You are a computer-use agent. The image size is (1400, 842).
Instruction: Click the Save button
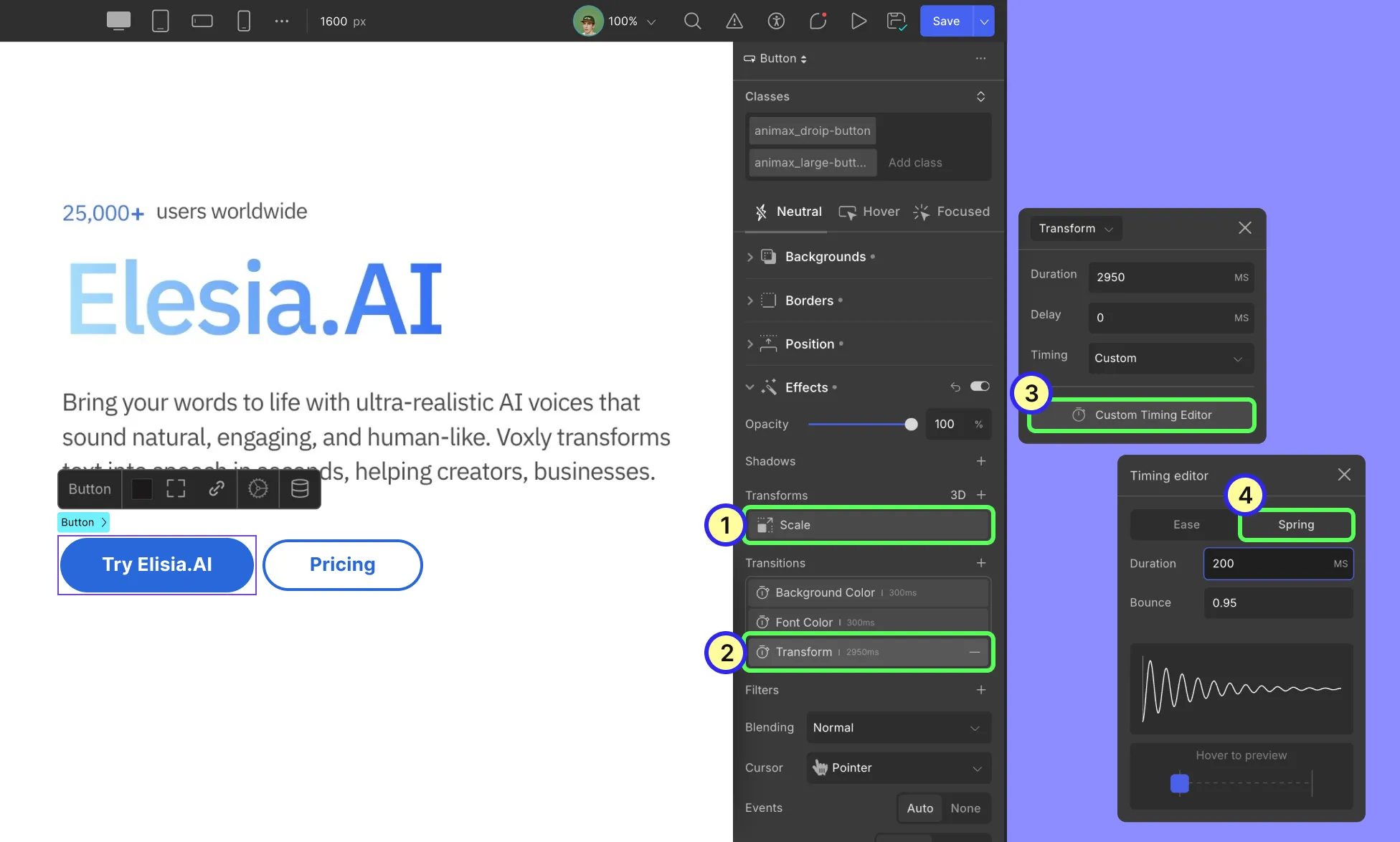[x=946, y=22]
